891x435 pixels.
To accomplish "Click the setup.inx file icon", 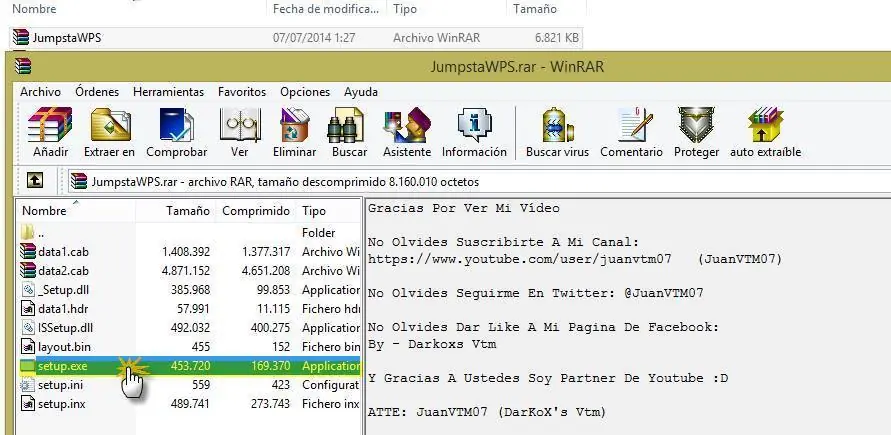I will pos(27,404).
